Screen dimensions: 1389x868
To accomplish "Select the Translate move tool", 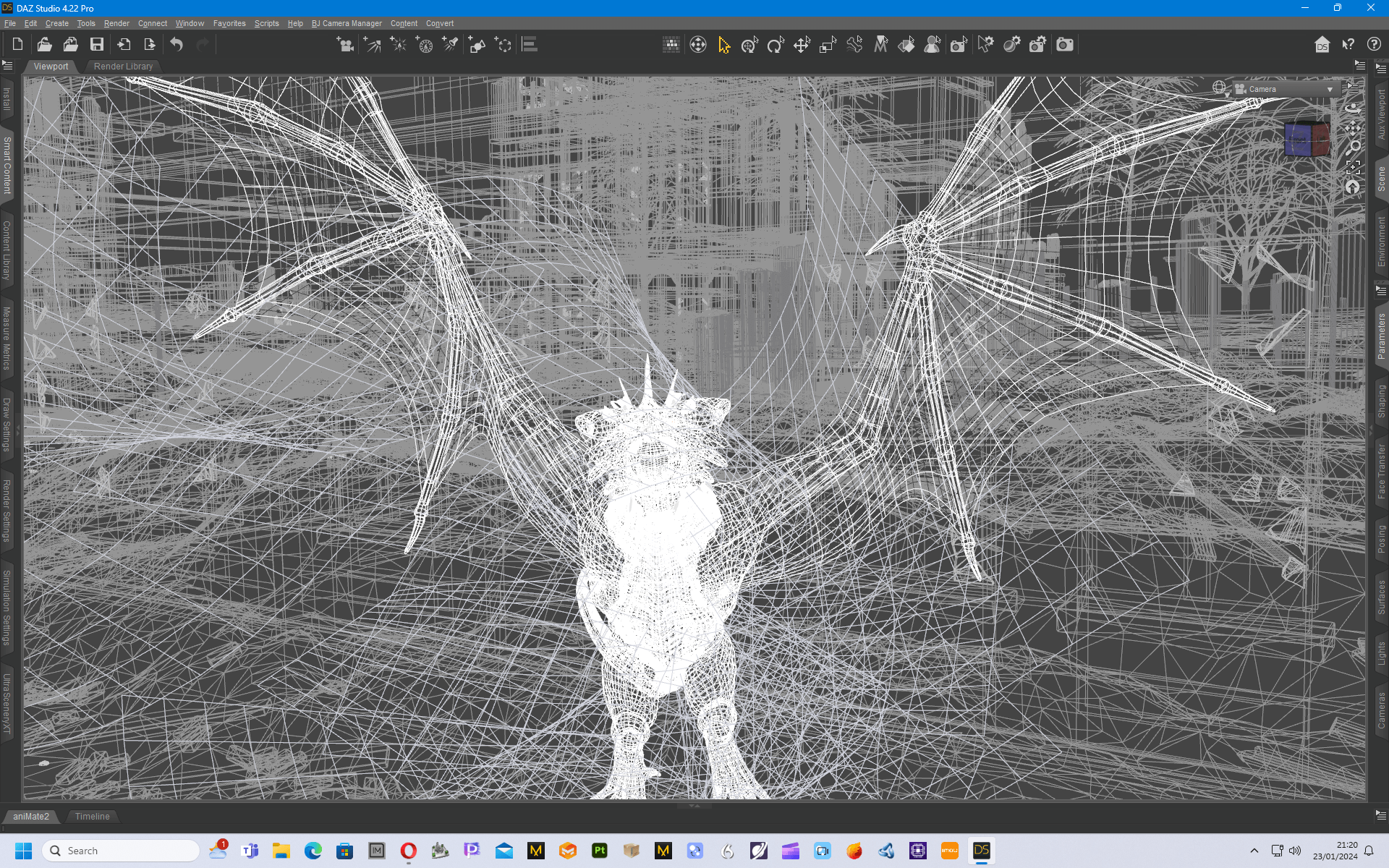I will (802, 45).
